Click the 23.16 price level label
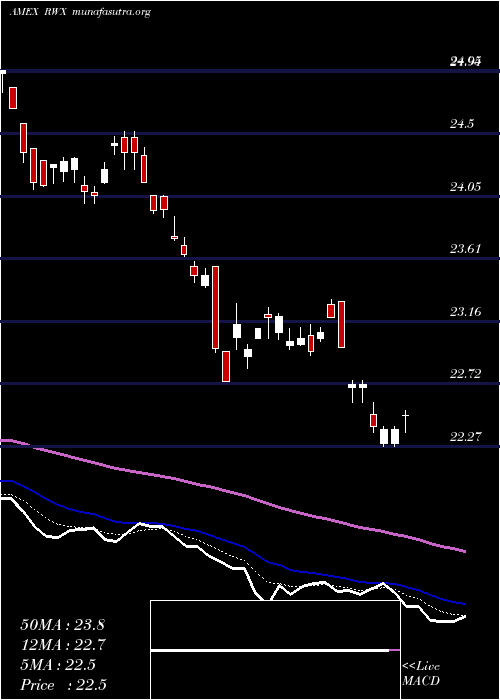Image resolution: width=500 pixels, height=700 pixels. pyautogui.click(x=465, y=311)
